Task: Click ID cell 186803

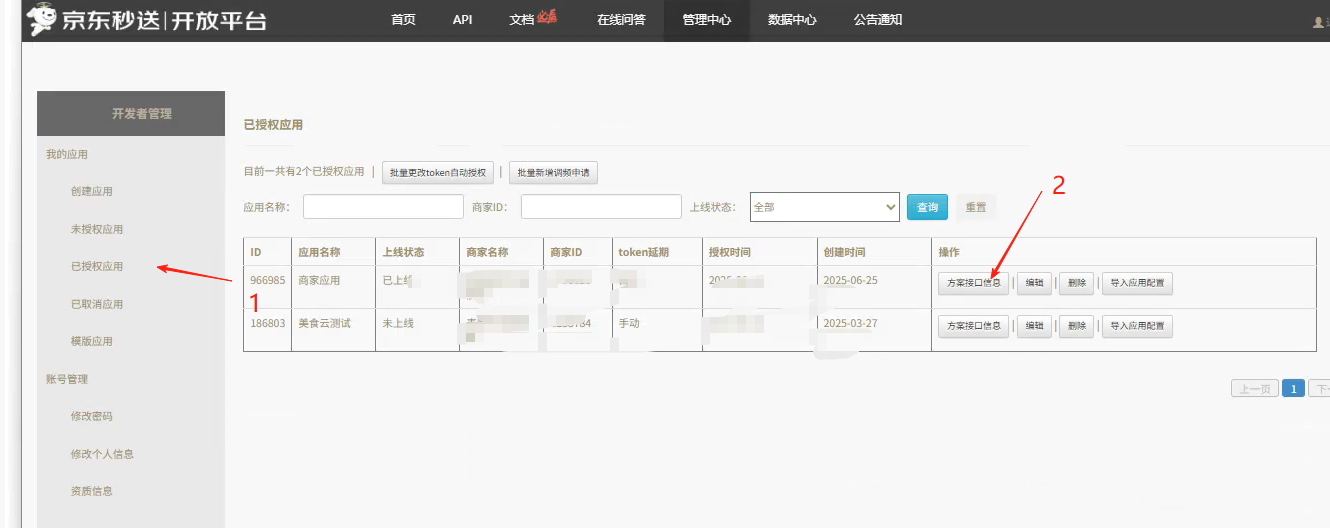Action: click(x=267, y=323)
